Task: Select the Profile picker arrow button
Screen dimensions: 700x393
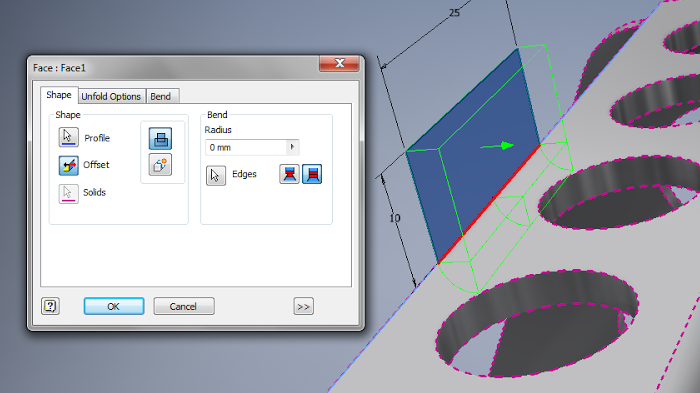Action: coord(68,137)
